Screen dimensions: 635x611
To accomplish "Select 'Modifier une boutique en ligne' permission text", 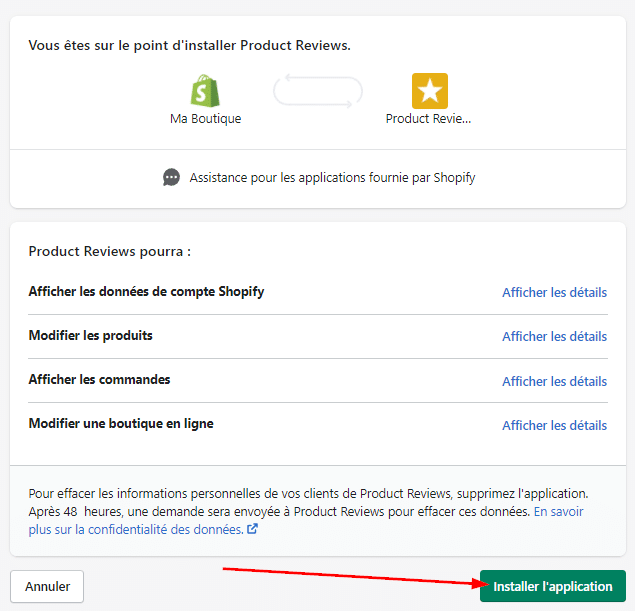I will click(x=121, y=424).
